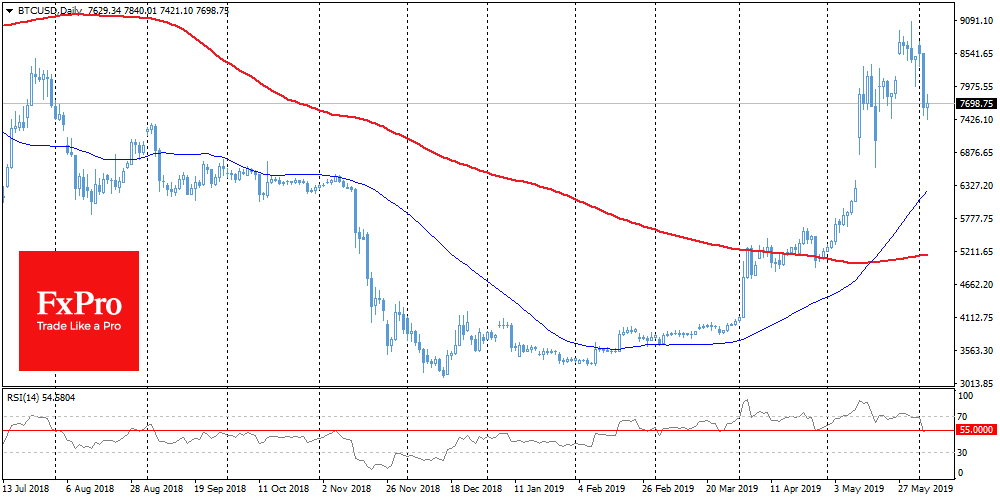Click the RSI scale value 100
This screenshot has height=500, width=1000.
[x=964, y=397]
